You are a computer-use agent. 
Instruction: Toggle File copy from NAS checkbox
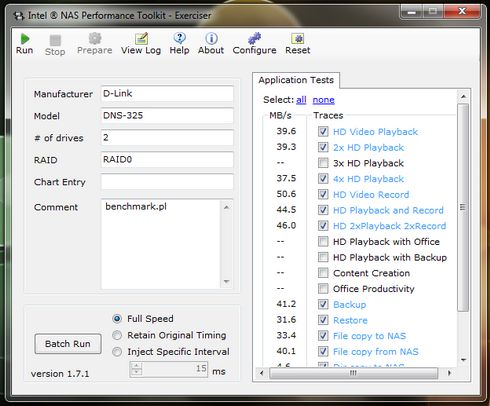[x=323, y=351]
